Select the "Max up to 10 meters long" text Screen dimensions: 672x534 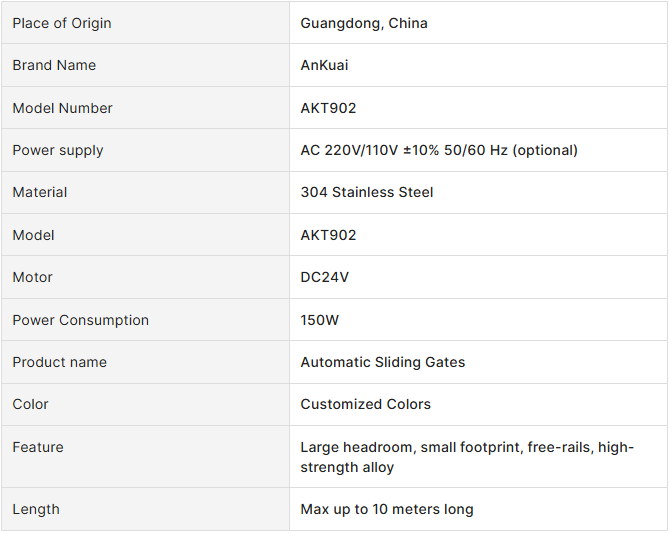(x=387, y=509)
